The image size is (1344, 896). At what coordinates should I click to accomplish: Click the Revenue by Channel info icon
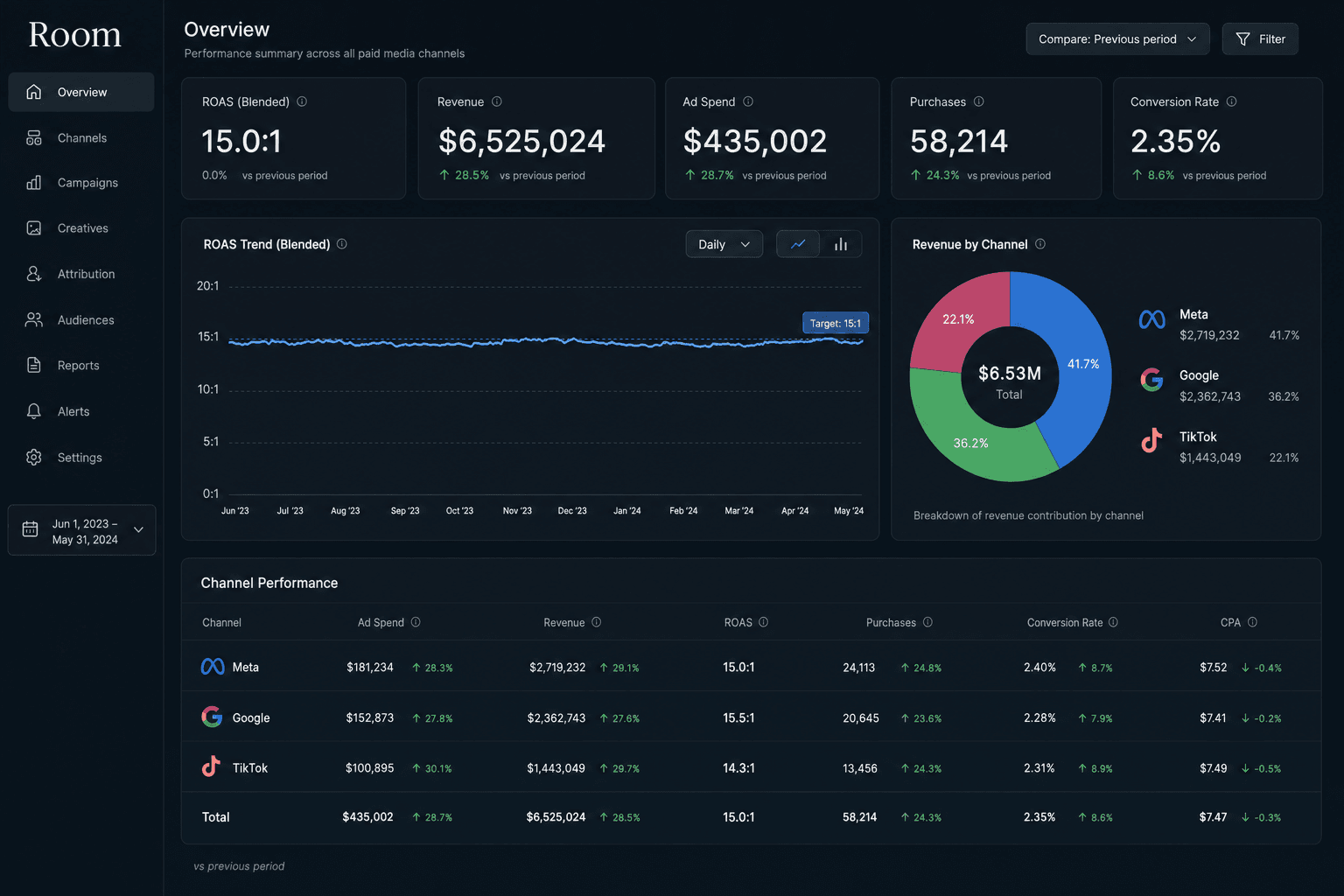(1040, 244)
